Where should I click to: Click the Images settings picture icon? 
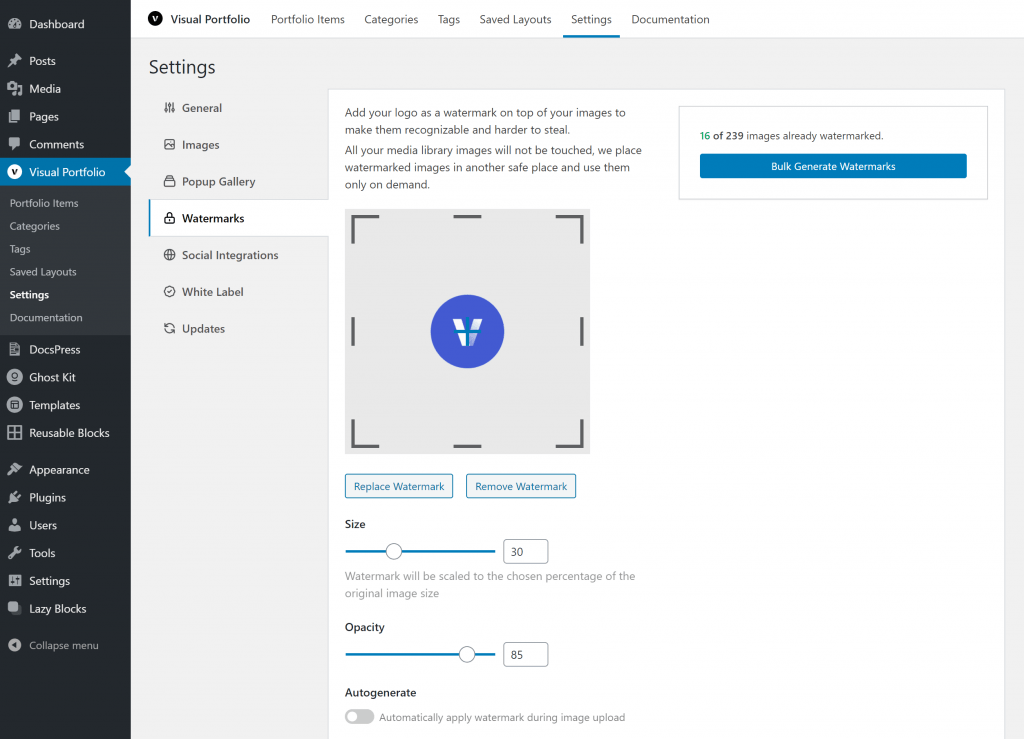pyautogui.click(x=169, y=144)
